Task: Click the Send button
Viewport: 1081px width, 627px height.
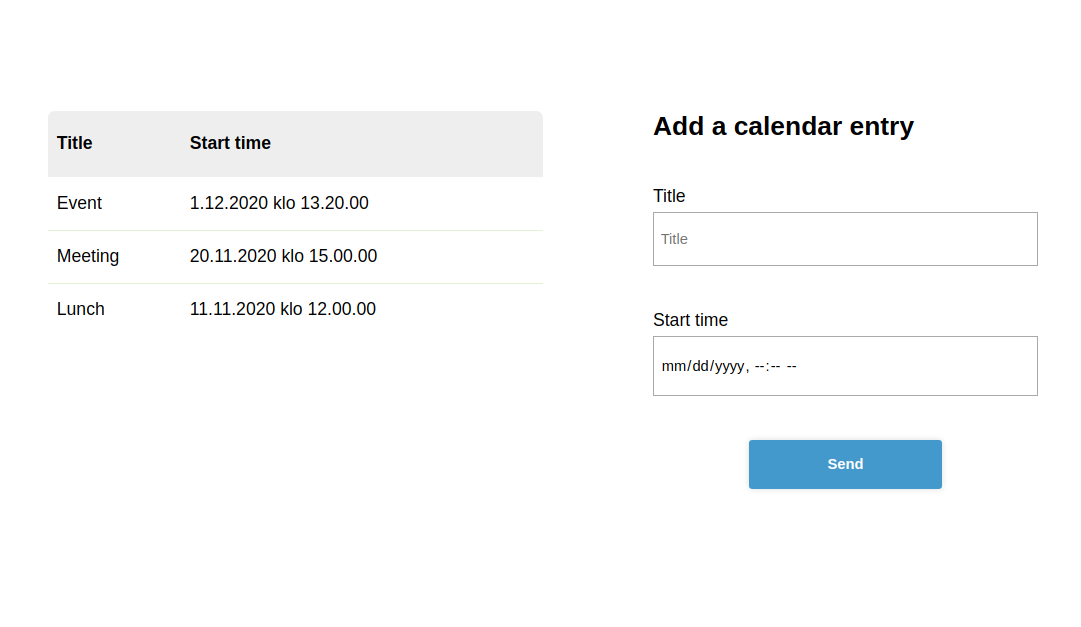Action: [845, 464]
